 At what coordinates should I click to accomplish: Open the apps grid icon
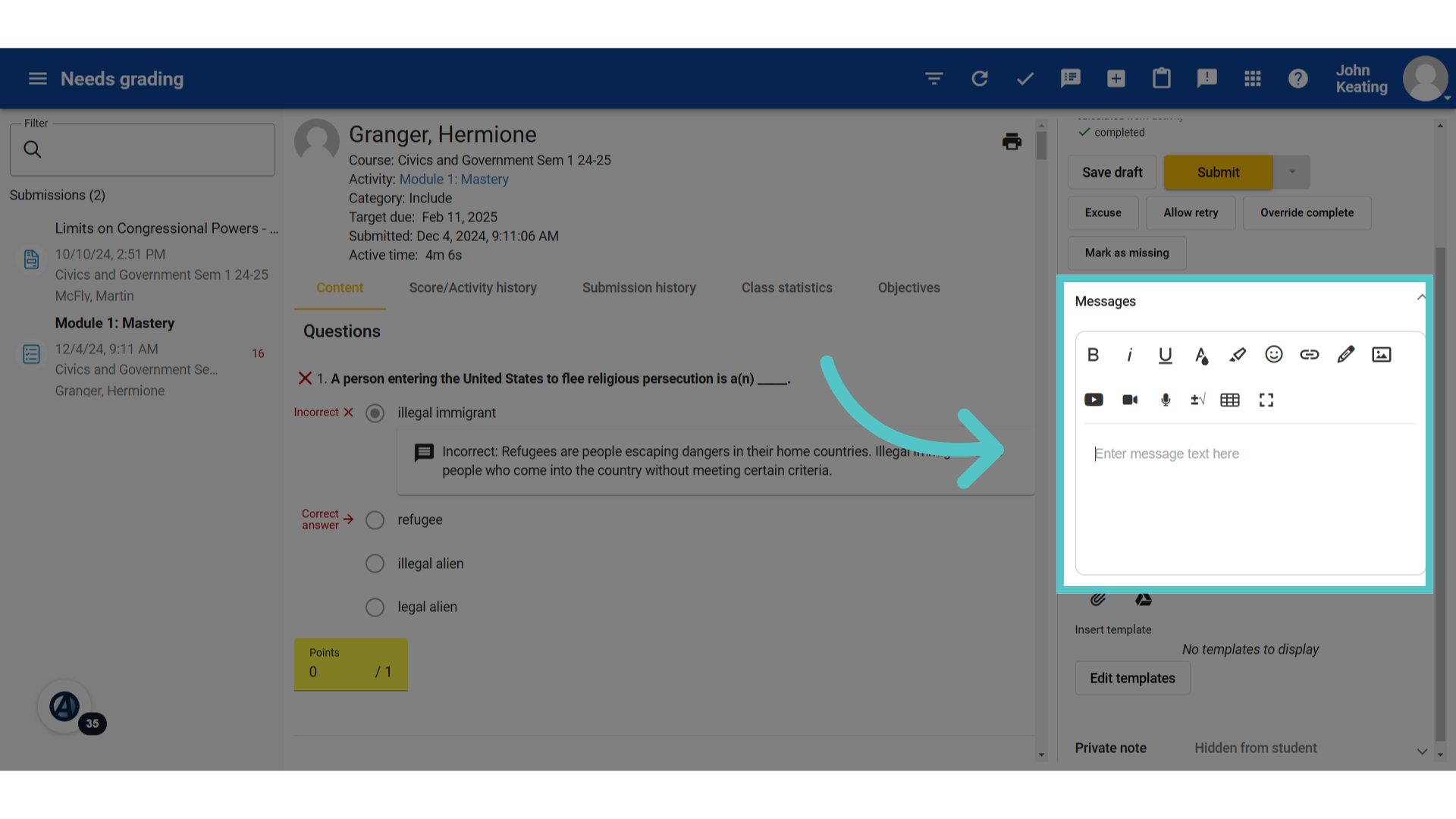[1253, 79]
